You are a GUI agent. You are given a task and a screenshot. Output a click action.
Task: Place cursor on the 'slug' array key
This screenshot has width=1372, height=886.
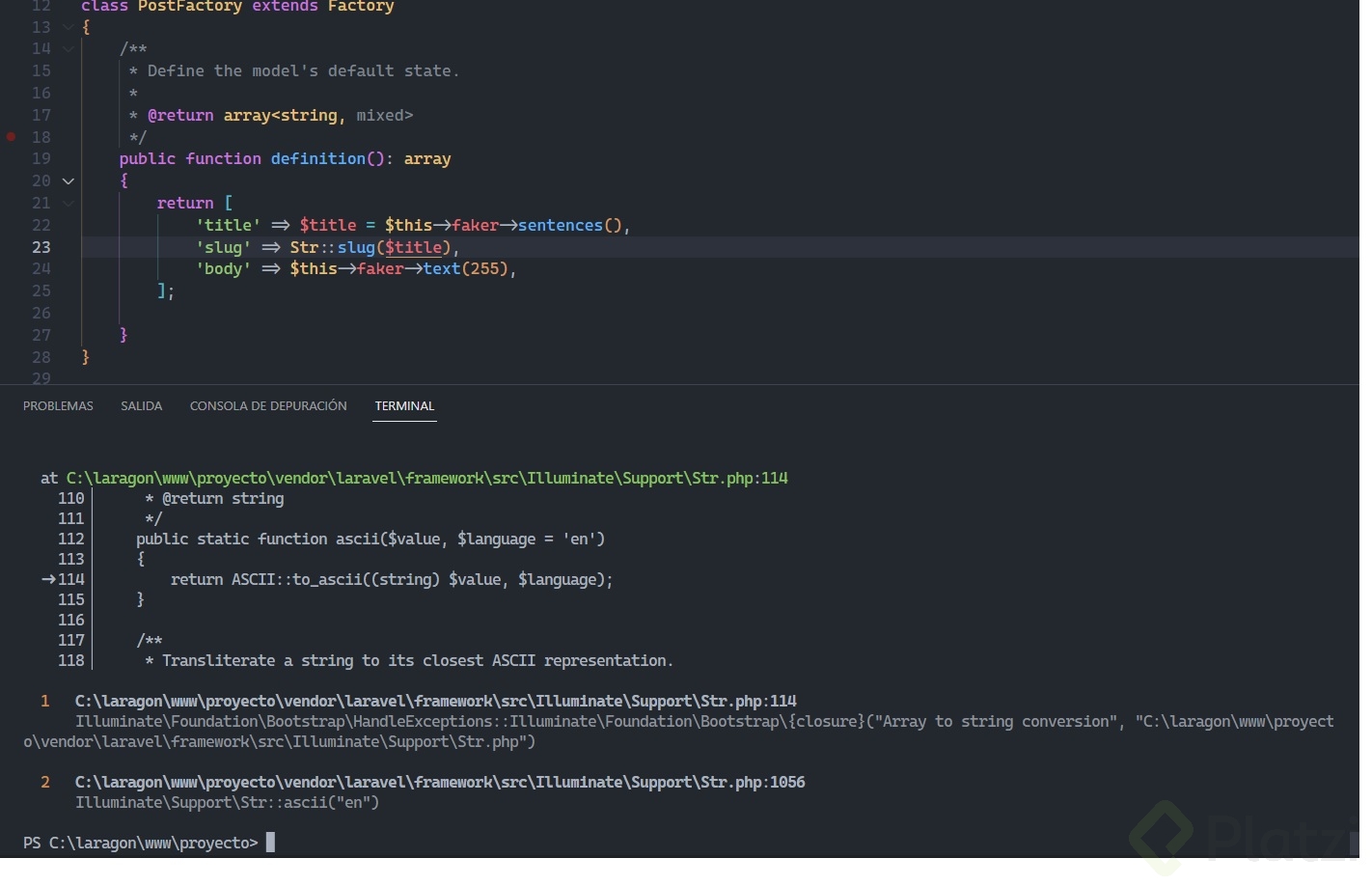[223, 247]
